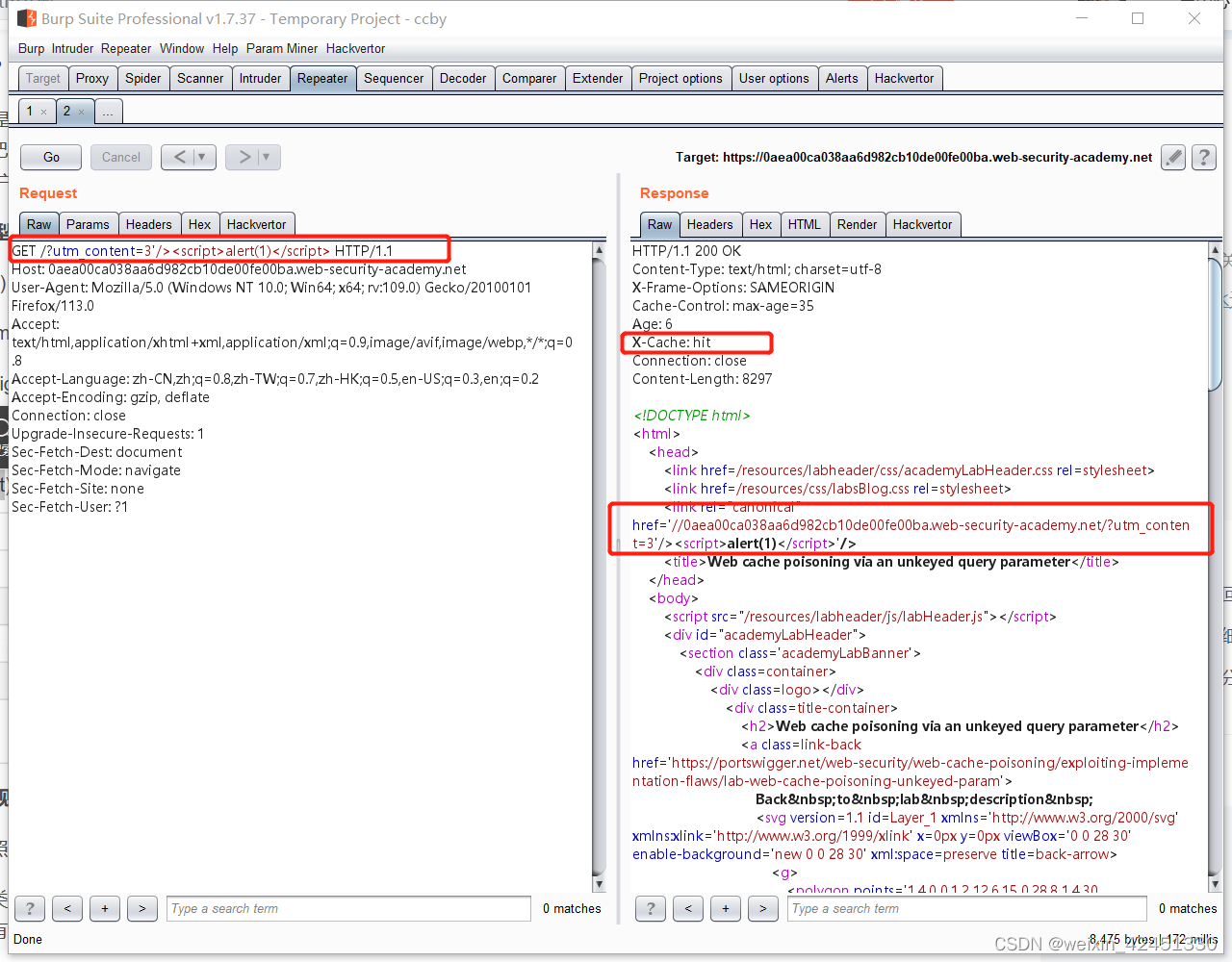Show response Hex view
This screenshot has width=1232, height=962.
coord(760,224)
